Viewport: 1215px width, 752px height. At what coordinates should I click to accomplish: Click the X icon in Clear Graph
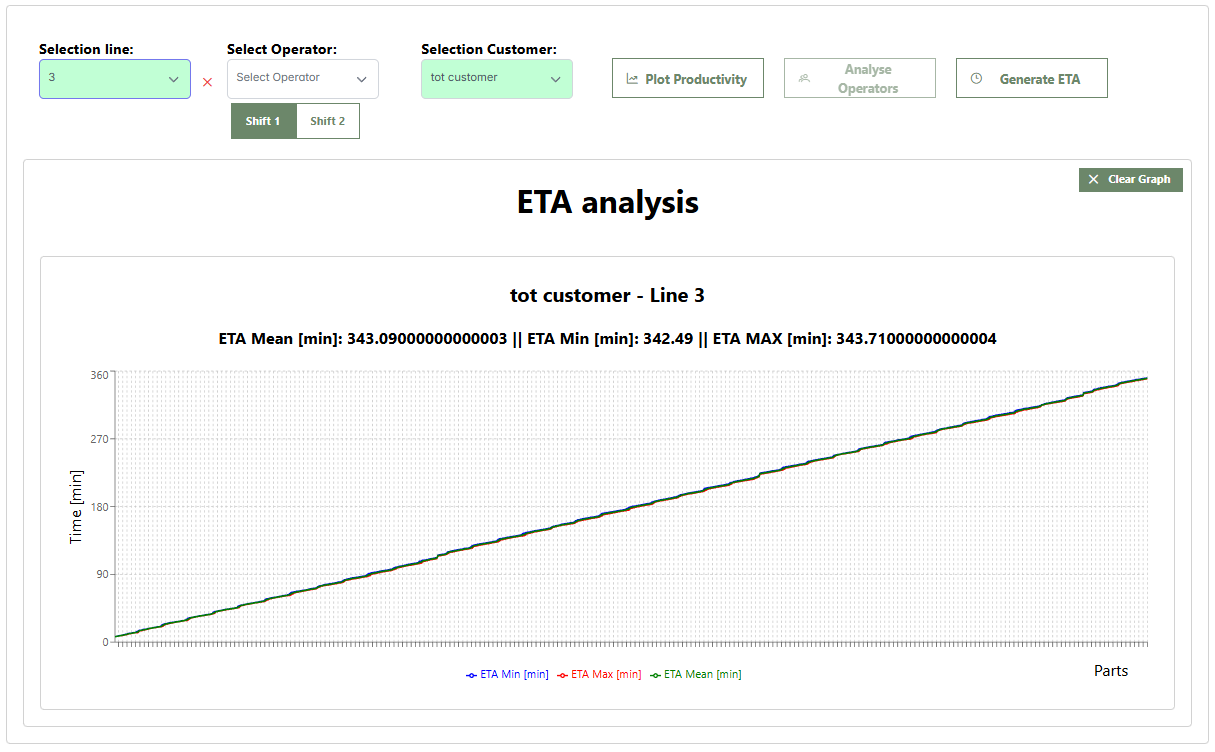[1093, 180]
